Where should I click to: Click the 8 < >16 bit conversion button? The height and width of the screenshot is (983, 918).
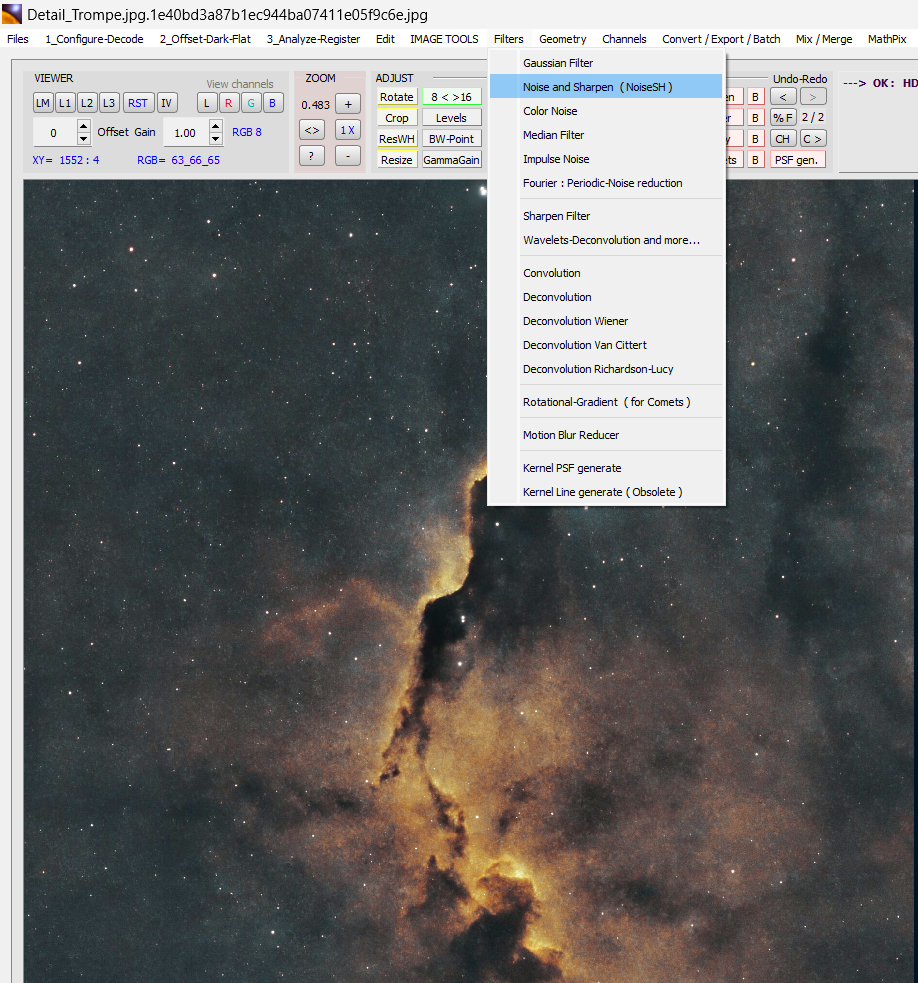[x=451, y=97]
